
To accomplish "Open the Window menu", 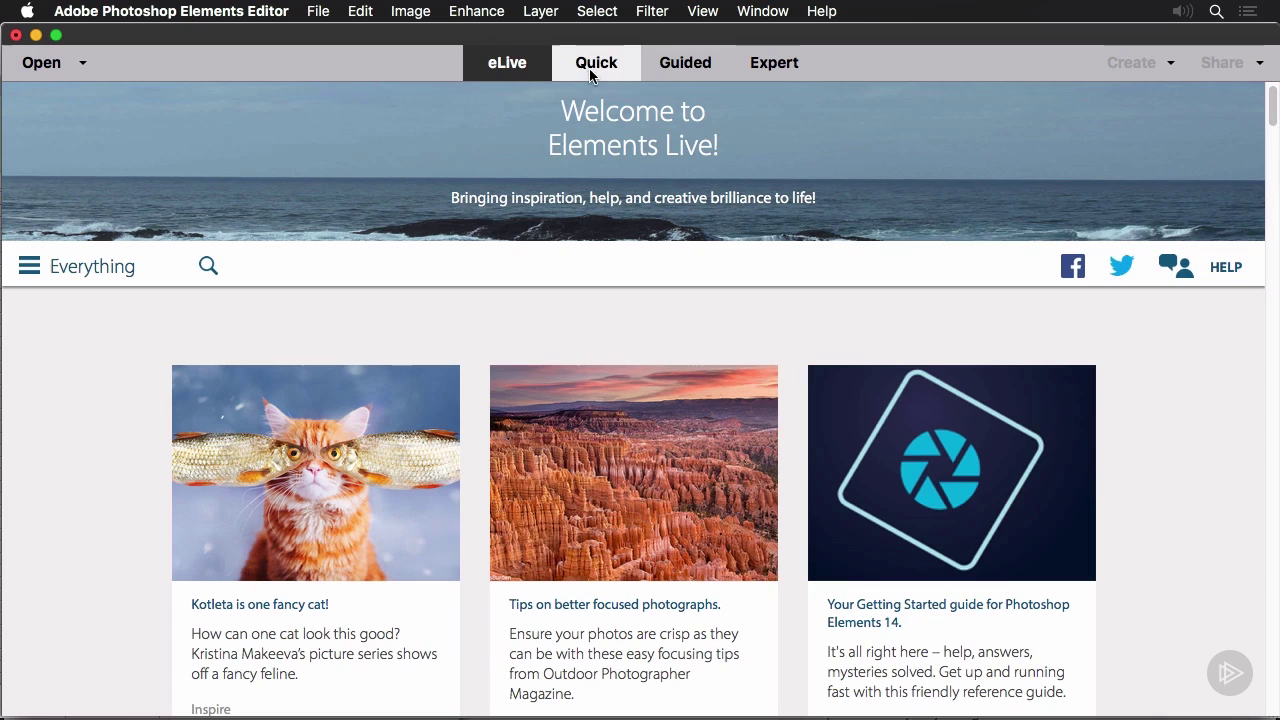I will click(x=763, y=11).
